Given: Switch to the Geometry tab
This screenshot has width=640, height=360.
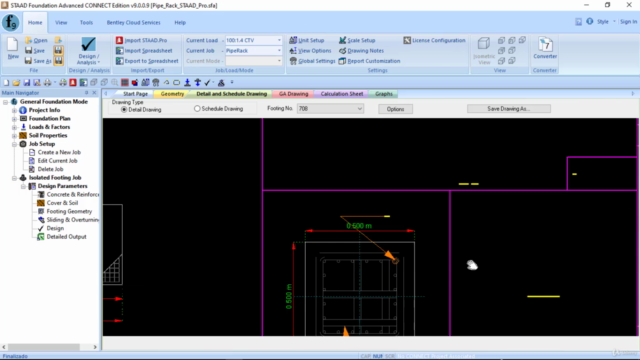Looking at the screenshot, I should 172,94.
